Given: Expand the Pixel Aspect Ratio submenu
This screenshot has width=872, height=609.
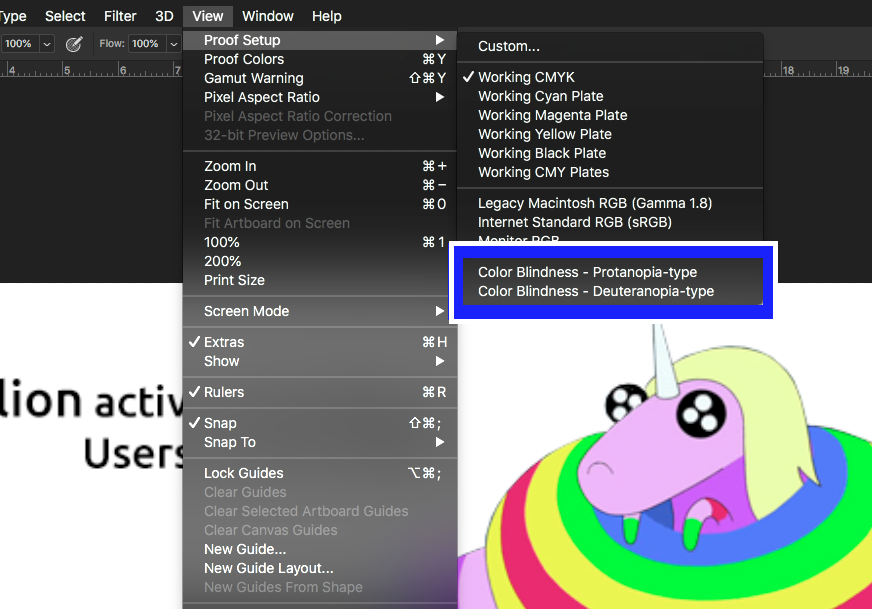Looking at the screenshot, I should click(320, 97).
